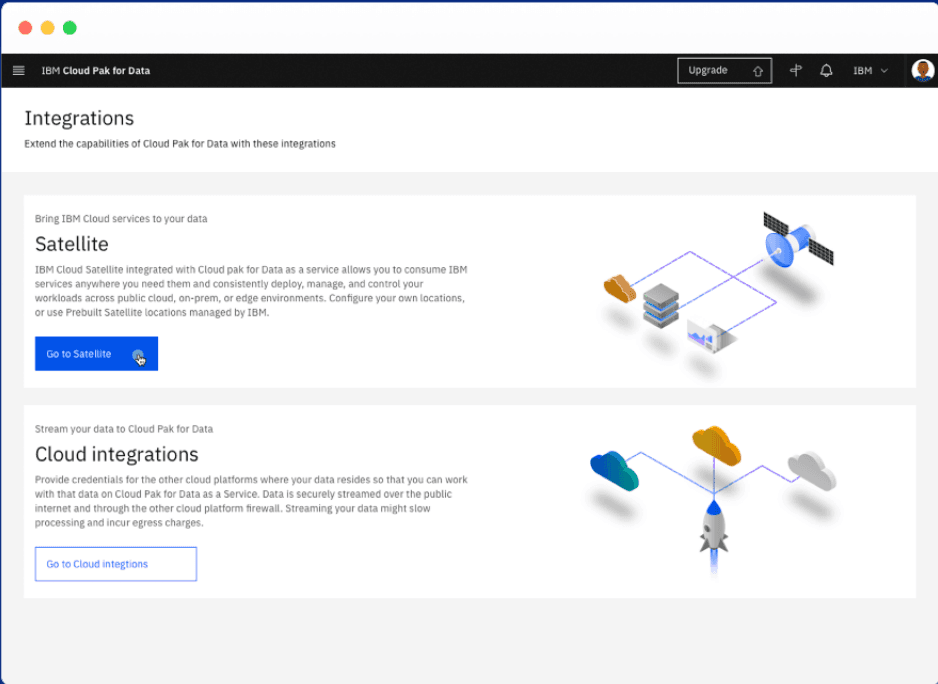Open the hamburger navigation menu
The width and height of the screenshot is (938, 684).
click(18, 70)
